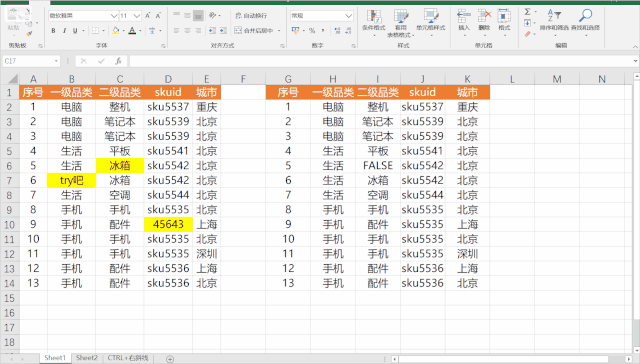
Task: Toggle Bold formatting
Action: tap(53, 31)
